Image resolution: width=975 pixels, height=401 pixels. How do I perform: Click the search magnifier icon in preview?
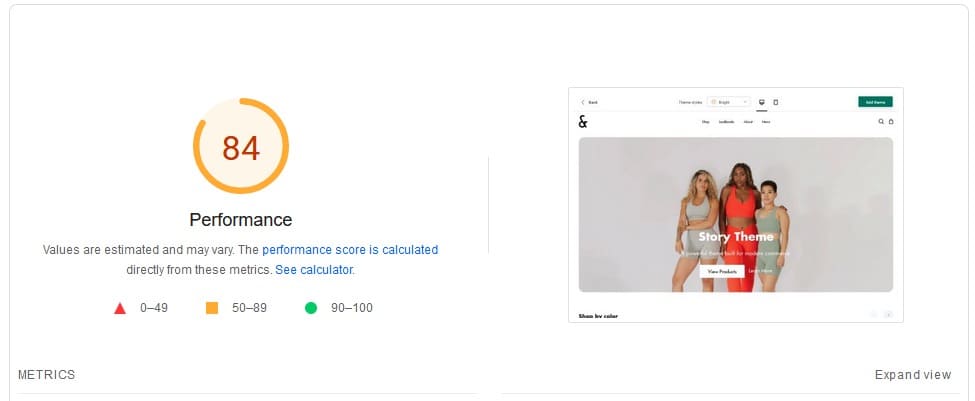click(x=881, y=122)
